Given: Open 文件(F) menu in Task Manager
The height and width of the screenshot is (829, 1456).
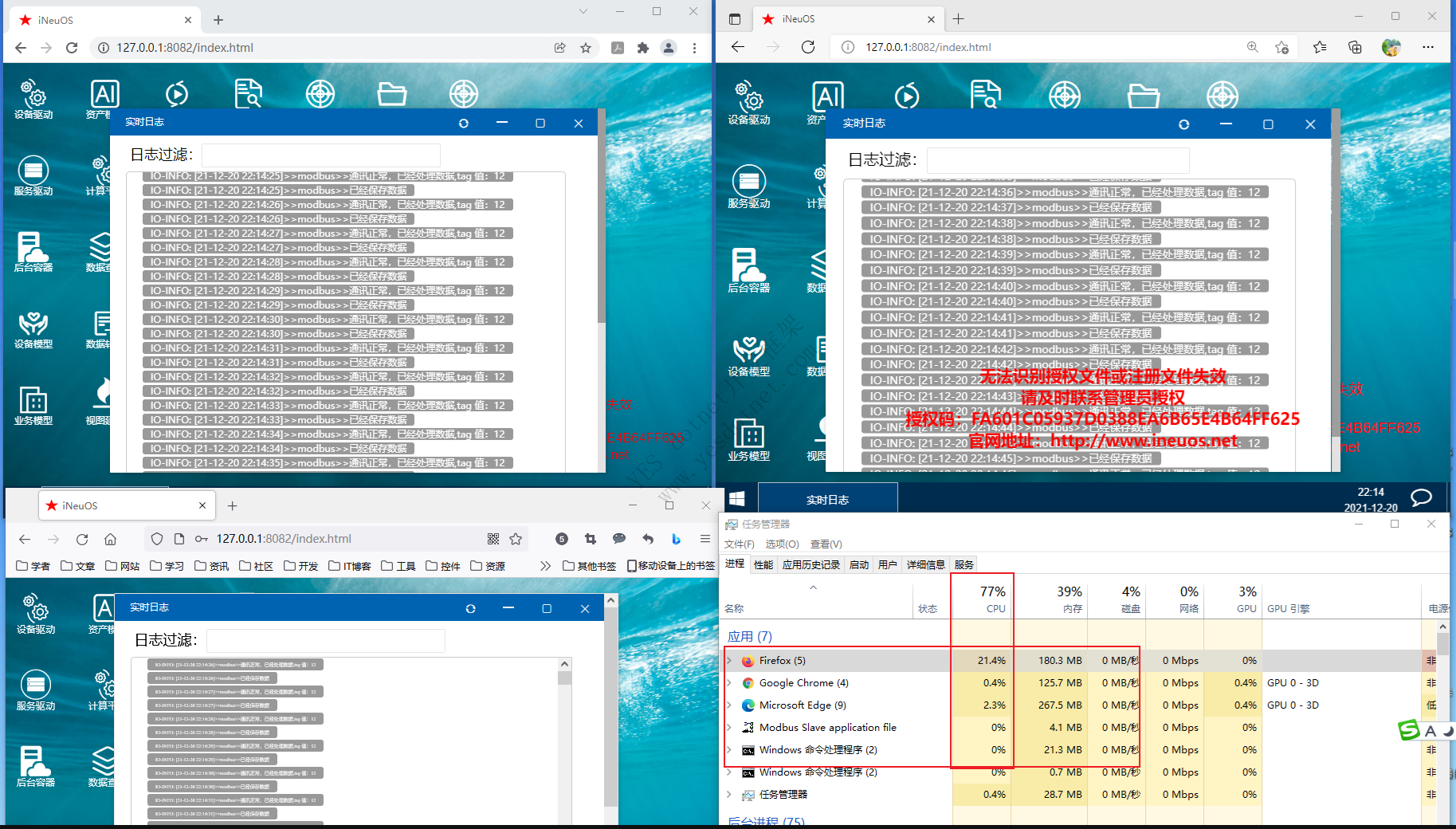Looking at the screenshot, I should click(x=740, y=544).
